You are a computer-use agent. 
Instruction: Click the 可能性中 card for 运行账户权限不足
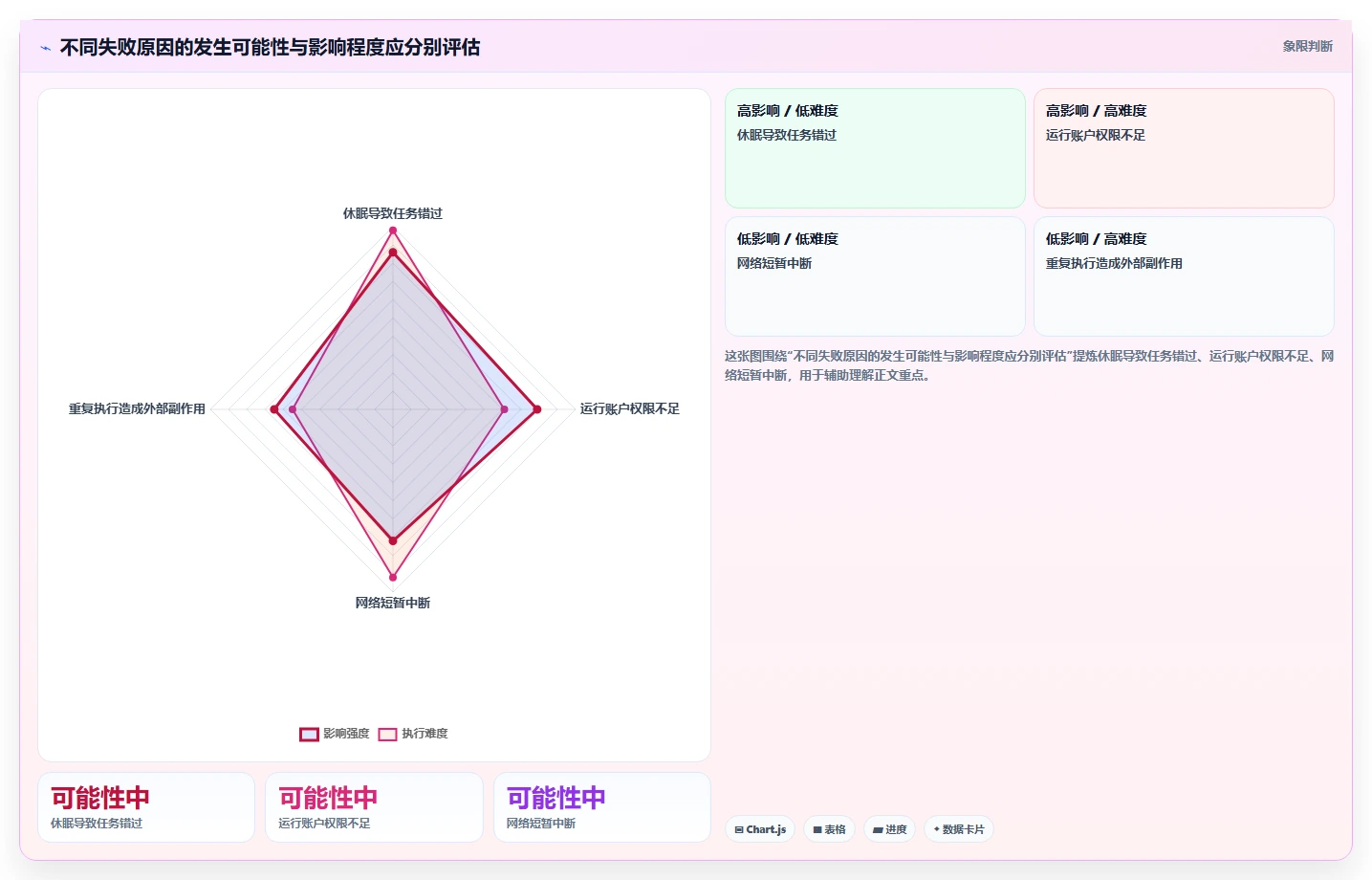[374, 807]
